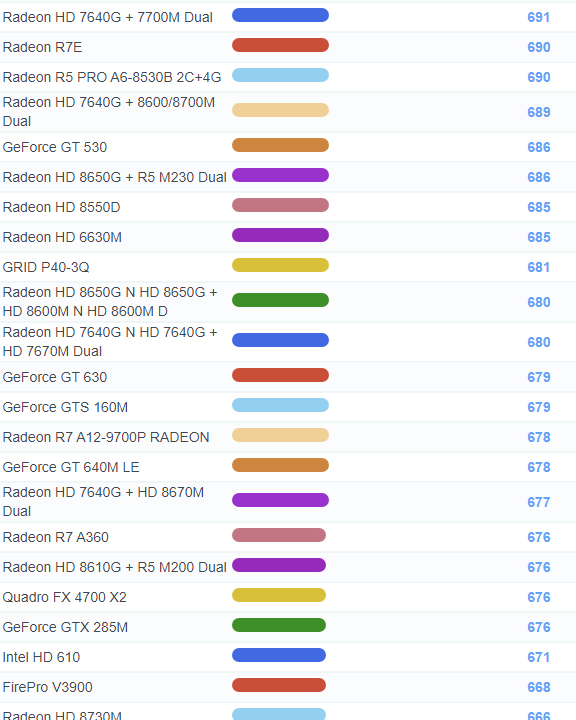Click the 668 score of FirePro V3900
The image size is (576, 720).
tap(539, 687)
